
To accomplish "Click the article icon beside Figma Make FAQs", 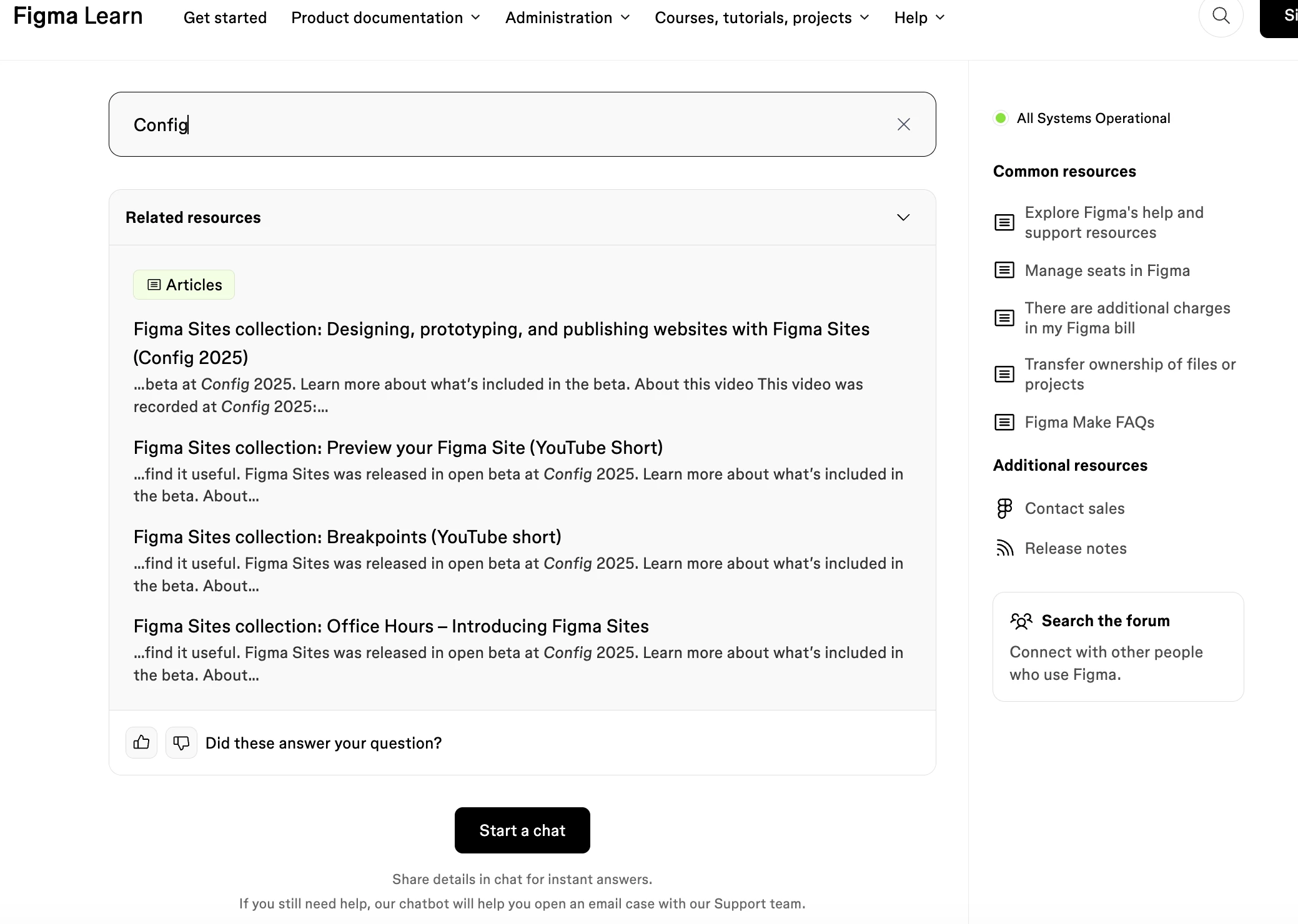I will [x=1004, y=422].
